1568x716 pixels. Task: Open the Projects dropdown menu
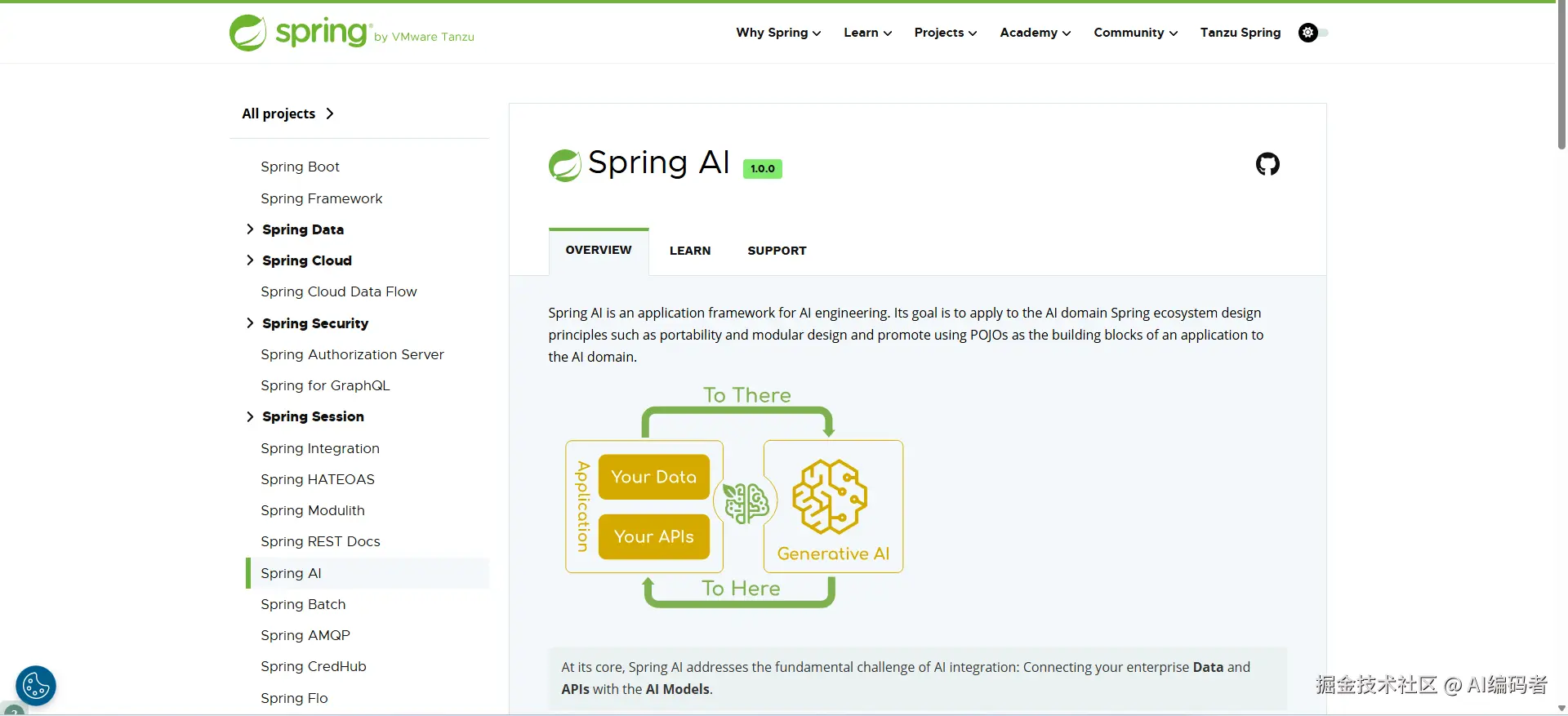(x=946, y=33)
